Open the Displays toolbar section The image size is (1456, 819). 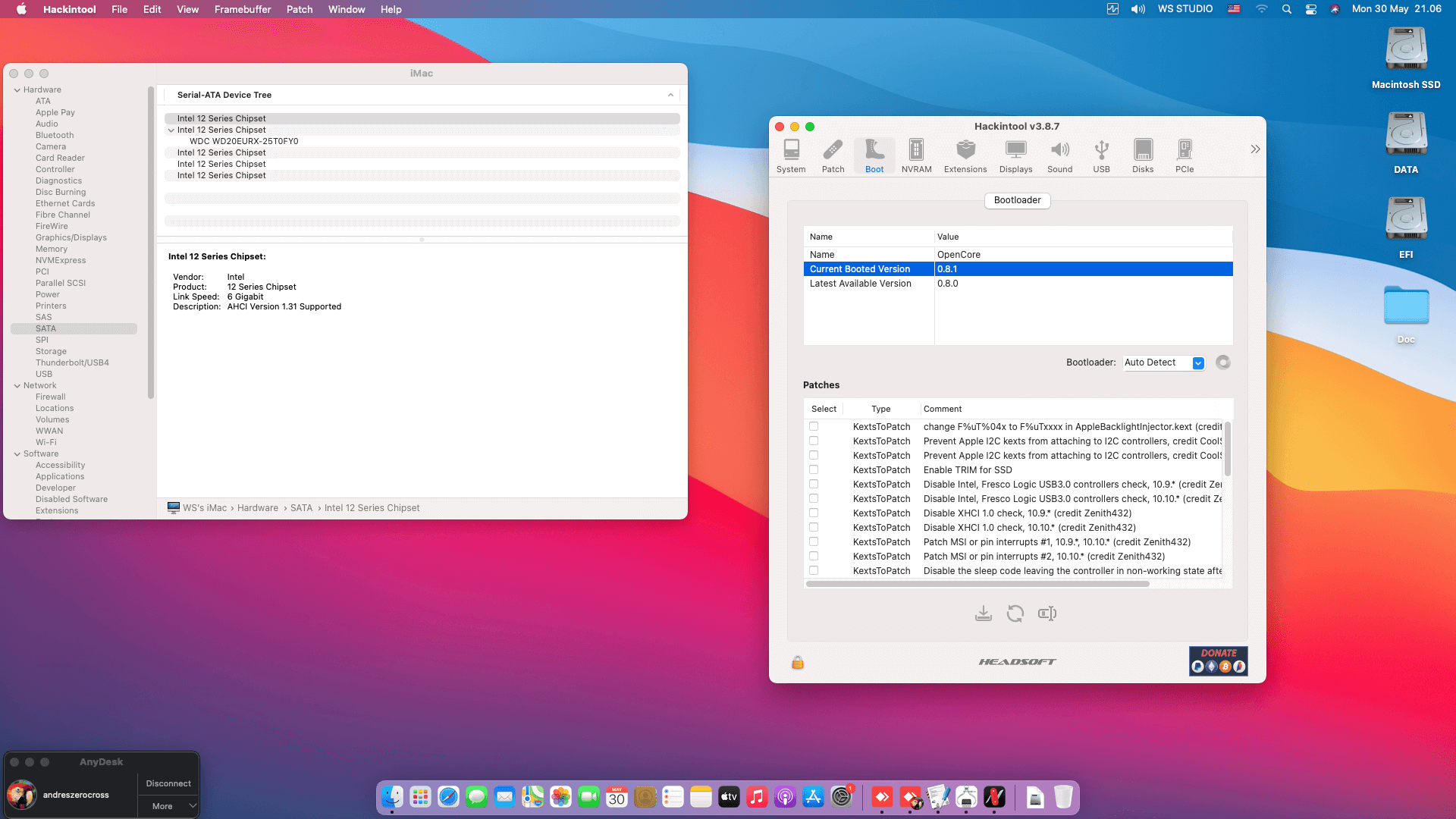click(x=1015, y=155)
